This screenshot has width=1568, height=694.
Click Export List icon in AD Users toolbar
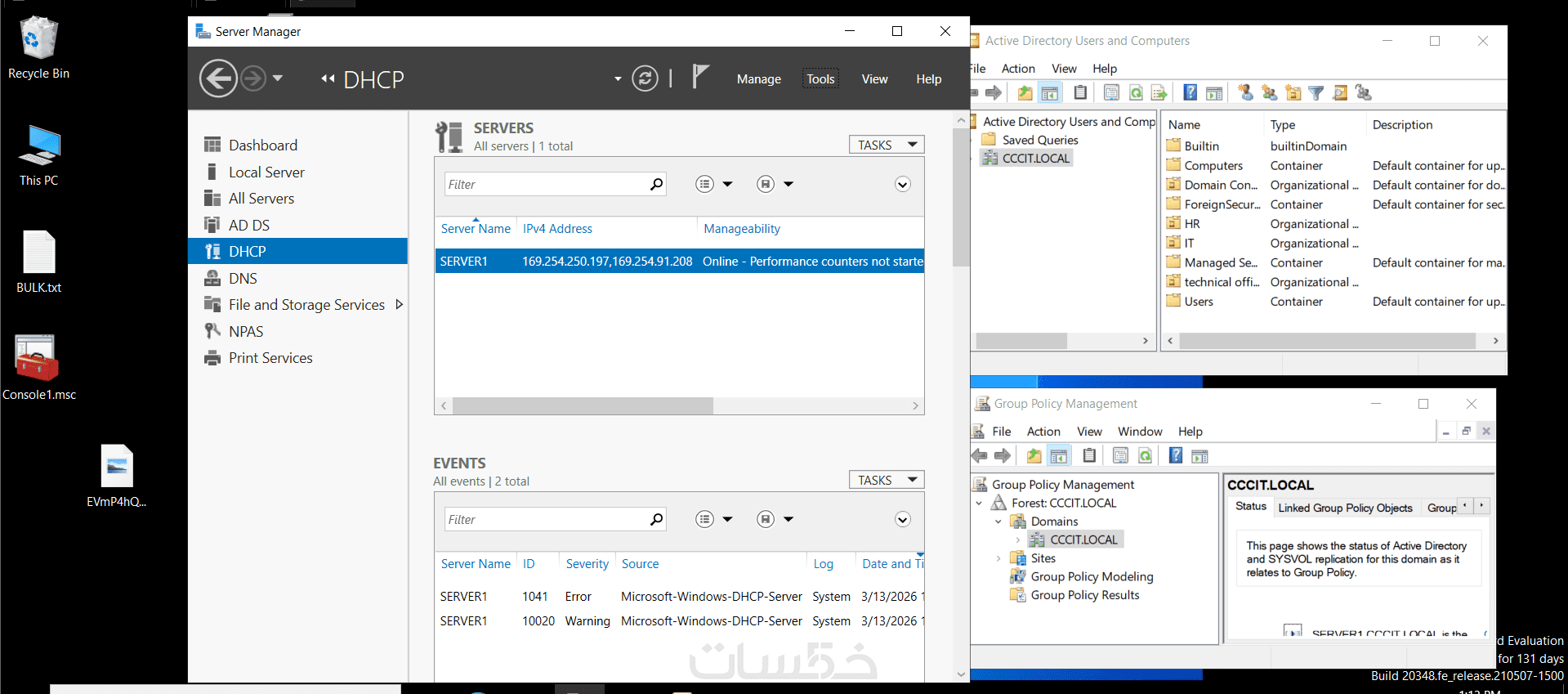click(1159, 92)
